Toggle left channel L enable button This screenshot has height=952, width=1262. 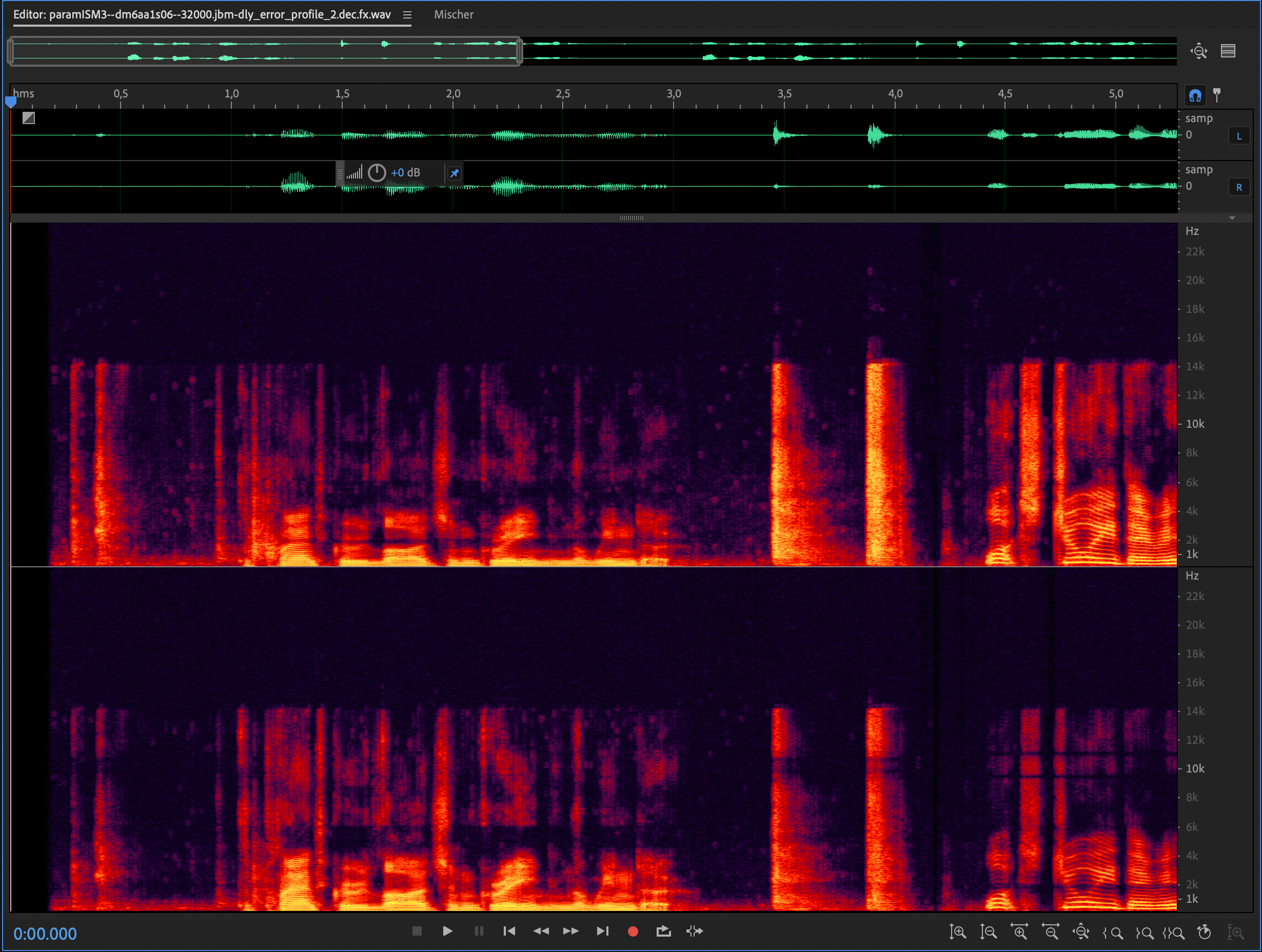1238,136
